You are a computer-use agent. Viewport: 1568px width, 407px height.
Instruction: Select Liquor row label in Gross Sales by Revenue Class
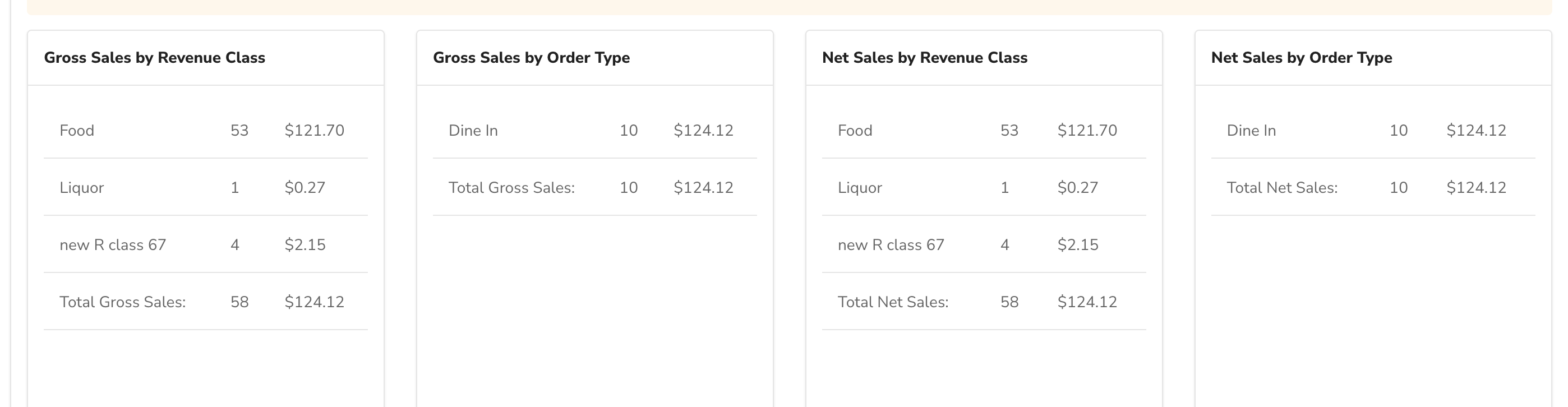click(x=81, y=188)
